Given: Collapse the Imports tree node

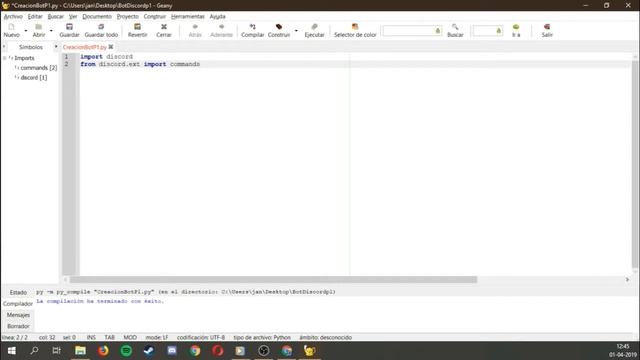Looking at the screenshot, I should point(5,58).
